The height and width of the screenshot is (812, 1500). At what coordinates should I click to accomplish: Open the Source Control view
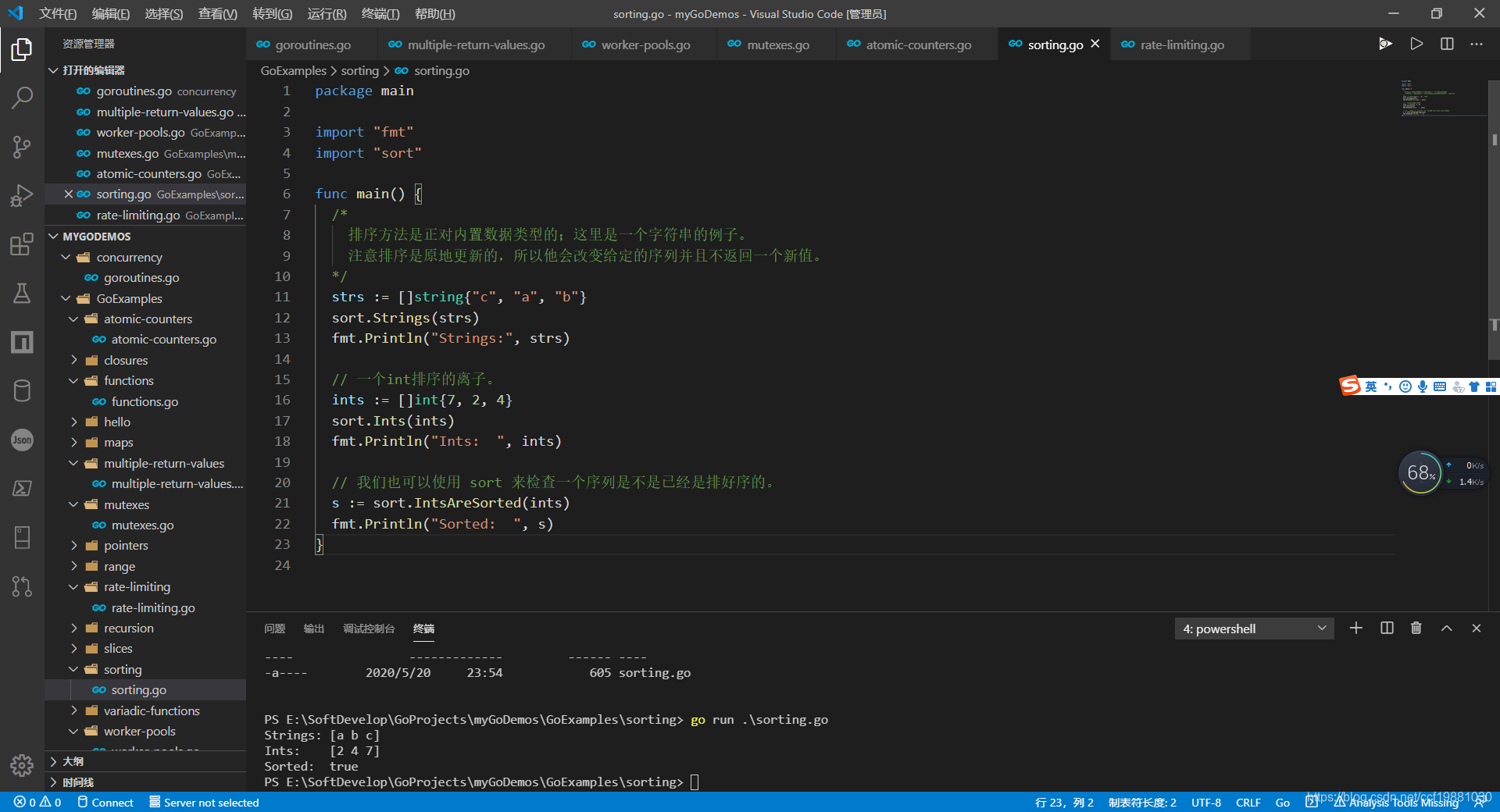22,147
